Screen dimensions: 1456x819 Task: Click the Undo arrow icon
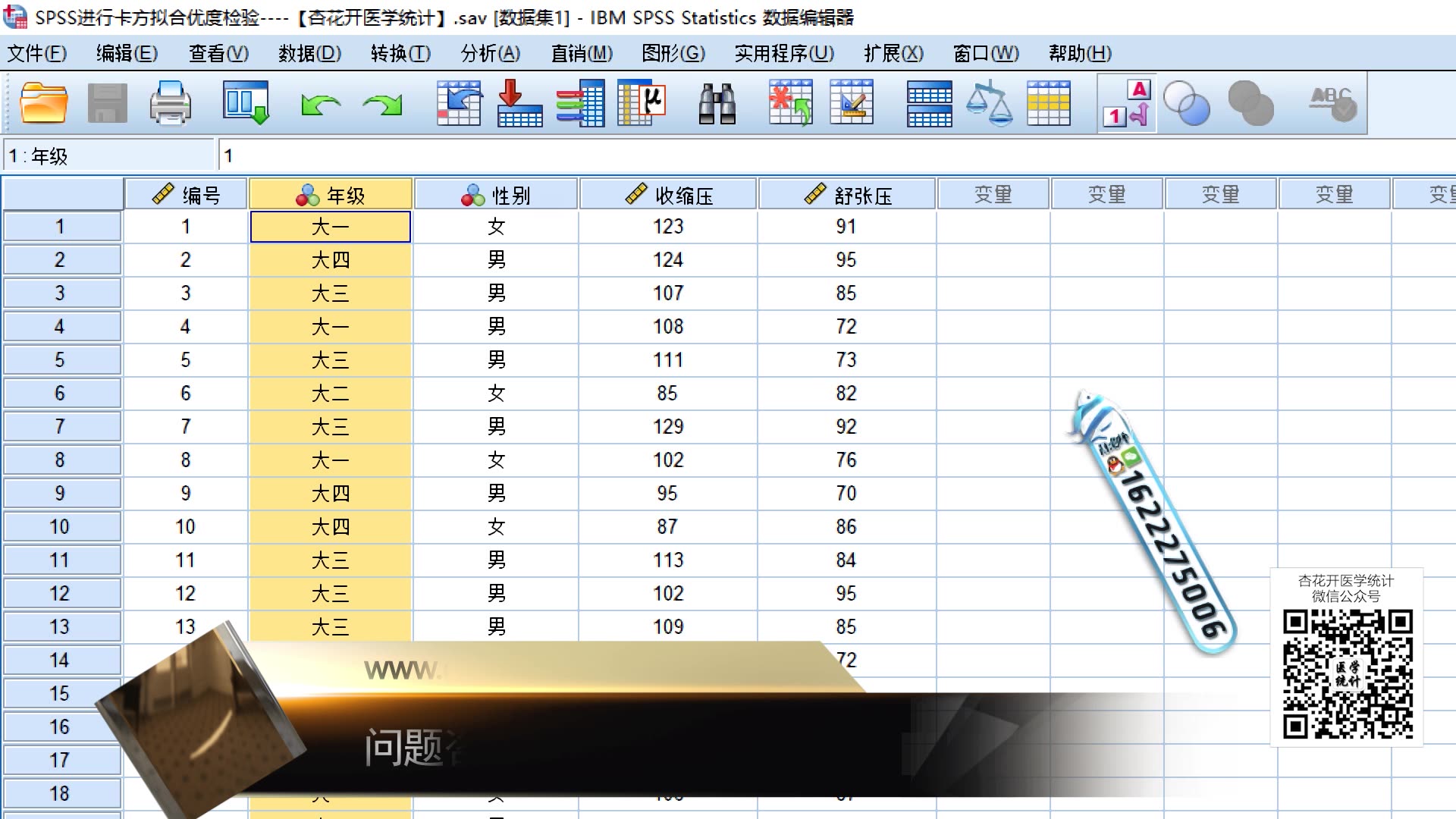click(320, 104)
